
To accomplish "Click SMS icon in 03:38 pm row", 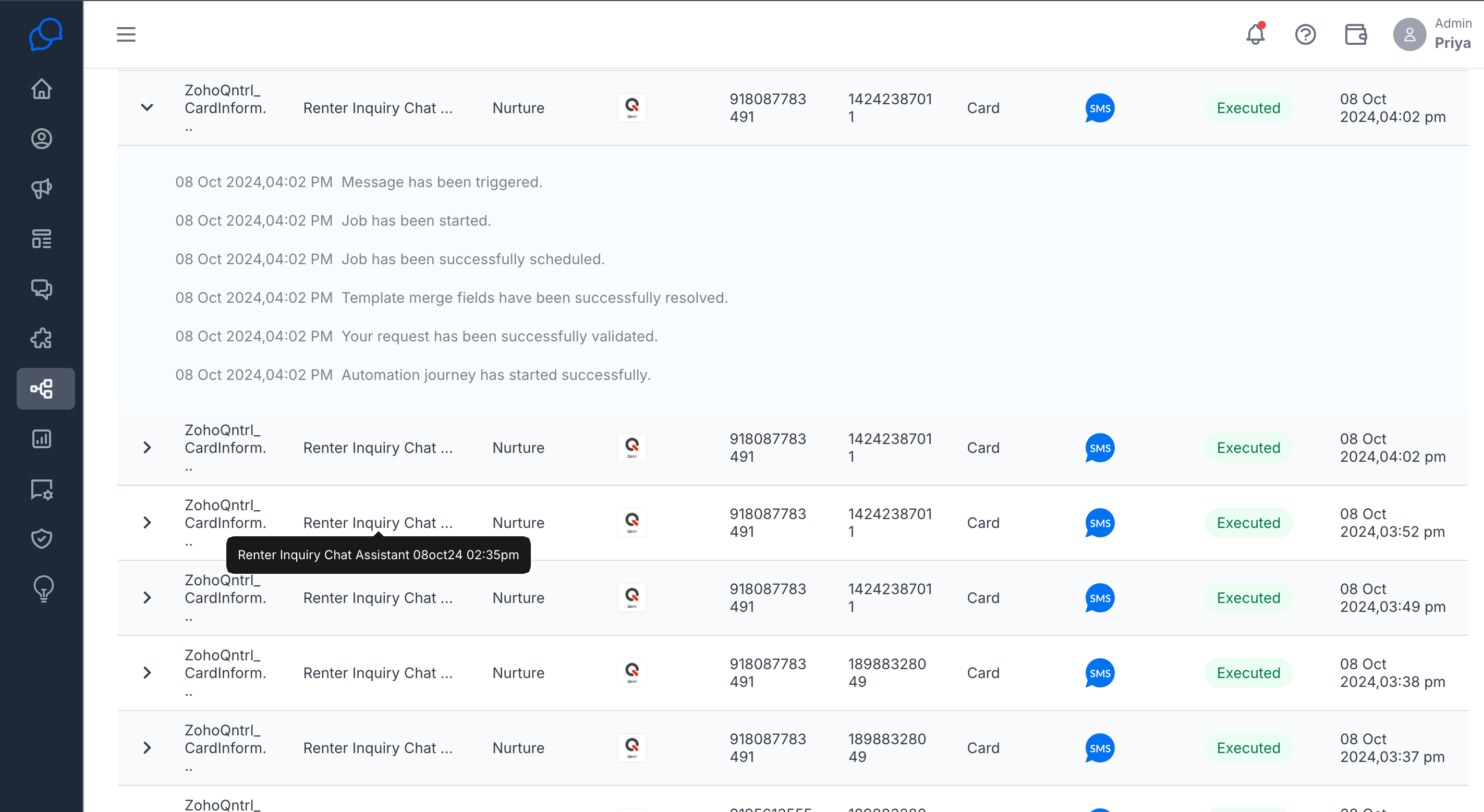I will point(1100,673).
